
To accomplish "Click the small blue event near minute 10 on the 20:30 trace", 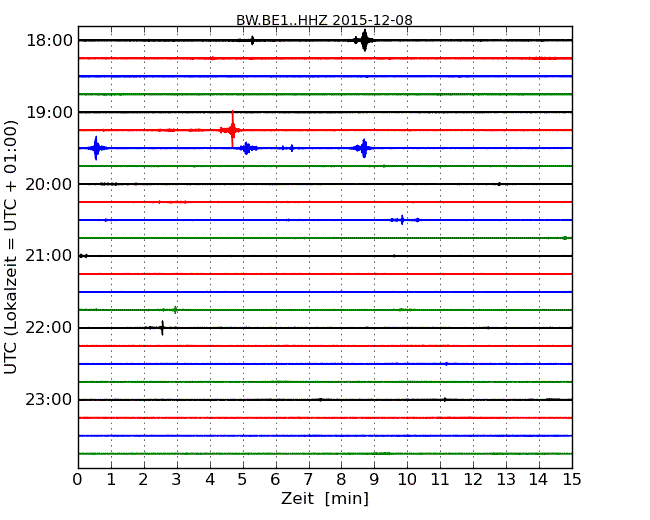I will 402,220.
